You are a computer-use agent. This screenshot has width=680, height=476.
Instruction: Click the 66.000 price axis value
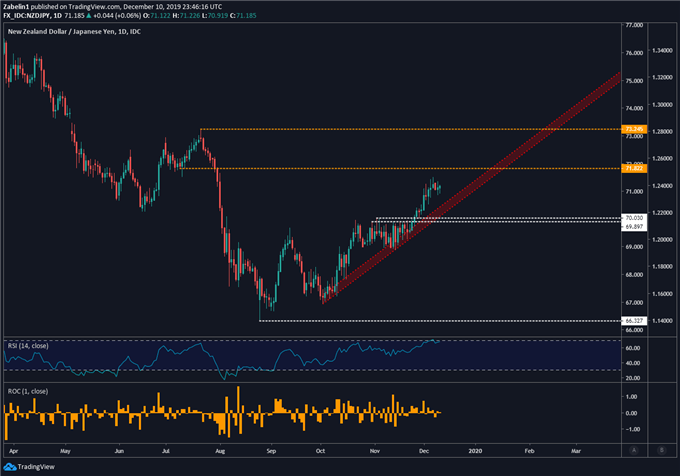coord(634,330)
